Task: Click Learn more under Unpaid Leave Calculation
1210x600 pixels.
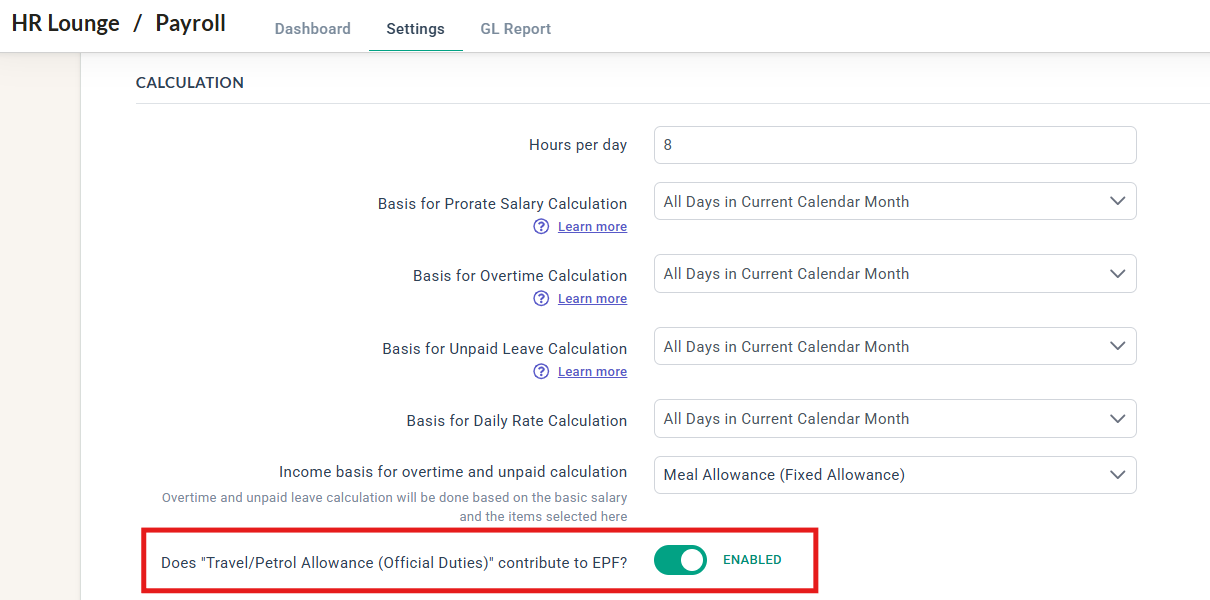Action: (592, 372)
